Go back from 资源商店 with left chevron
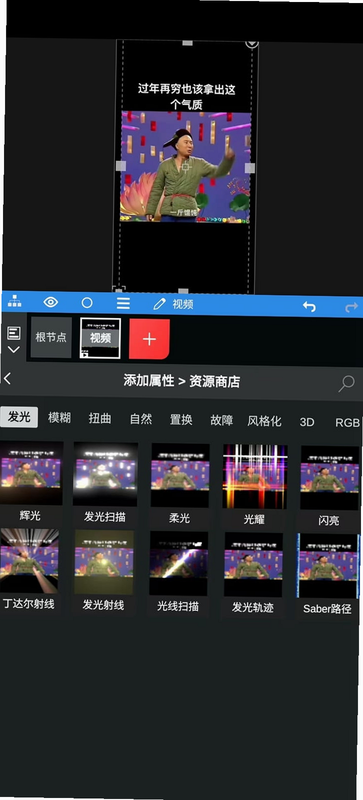The image size is (363, 800). click(7, 378)
